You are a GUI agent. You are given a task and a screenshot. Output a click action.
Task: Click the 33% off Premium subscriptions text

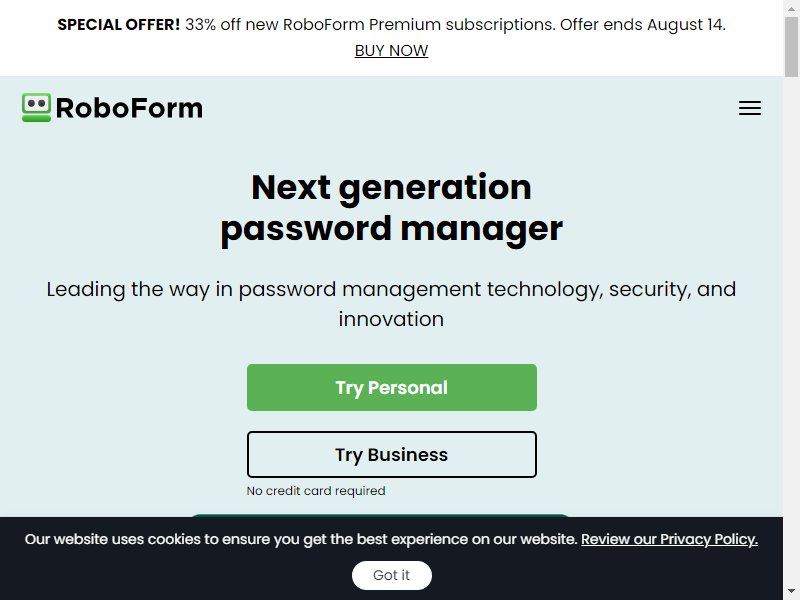point(370,24)
